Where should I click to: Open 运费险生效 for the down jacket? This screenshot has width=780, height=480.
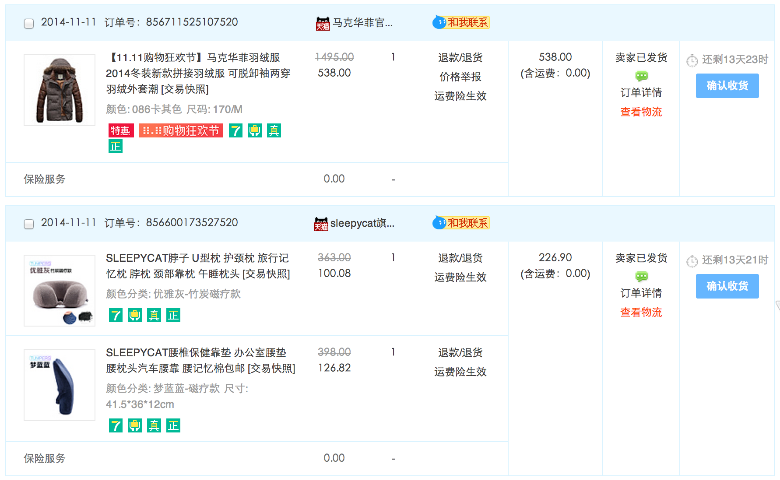tap(460, 96)
